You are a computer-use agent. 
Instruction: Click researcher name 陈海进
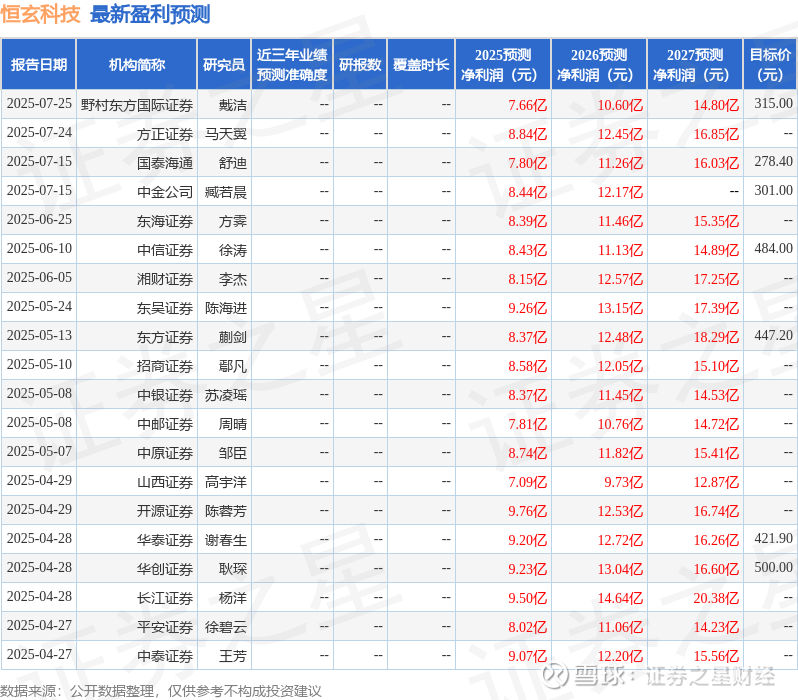click(x=226, y=309)
